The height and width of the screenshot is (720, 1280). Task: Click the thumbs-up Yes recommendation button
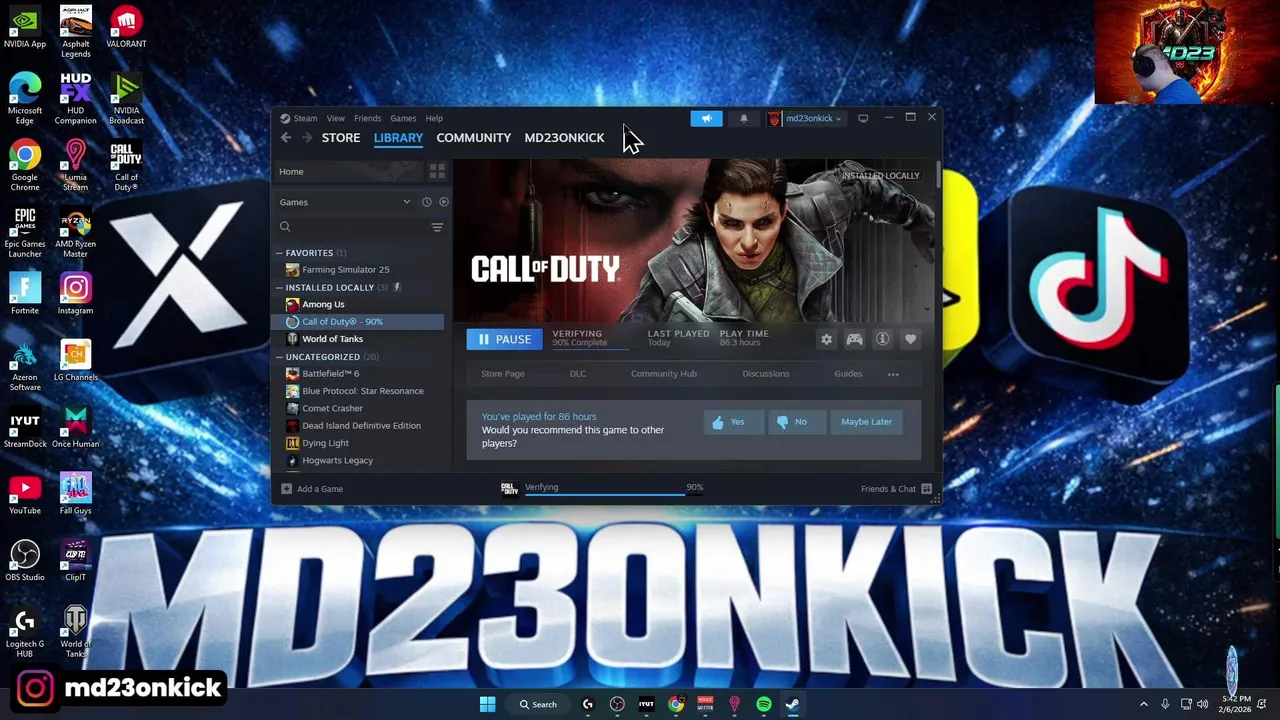(734, 422)
